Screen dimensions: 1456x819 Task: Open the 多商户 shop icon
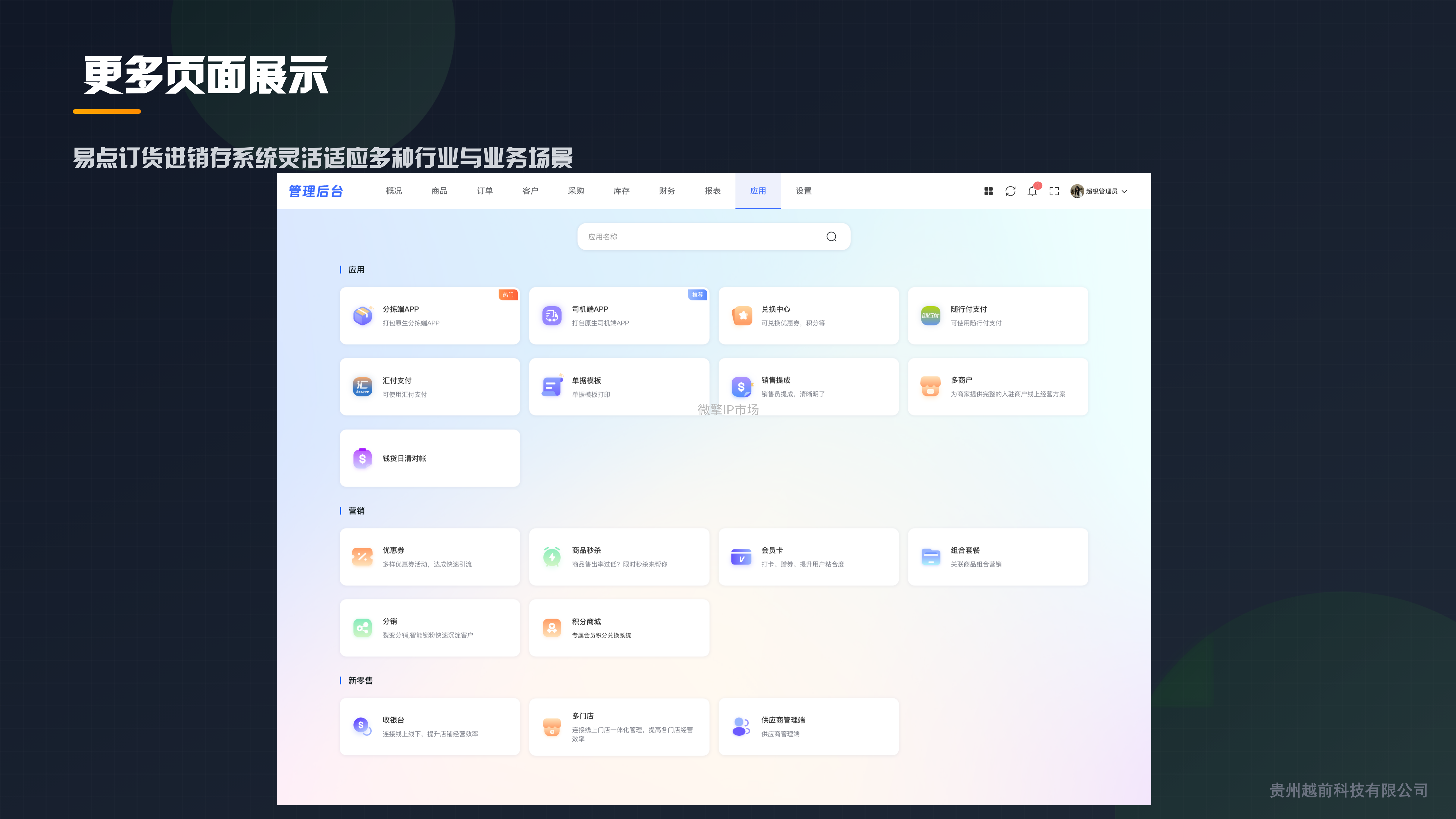click(x=930, y=387)
